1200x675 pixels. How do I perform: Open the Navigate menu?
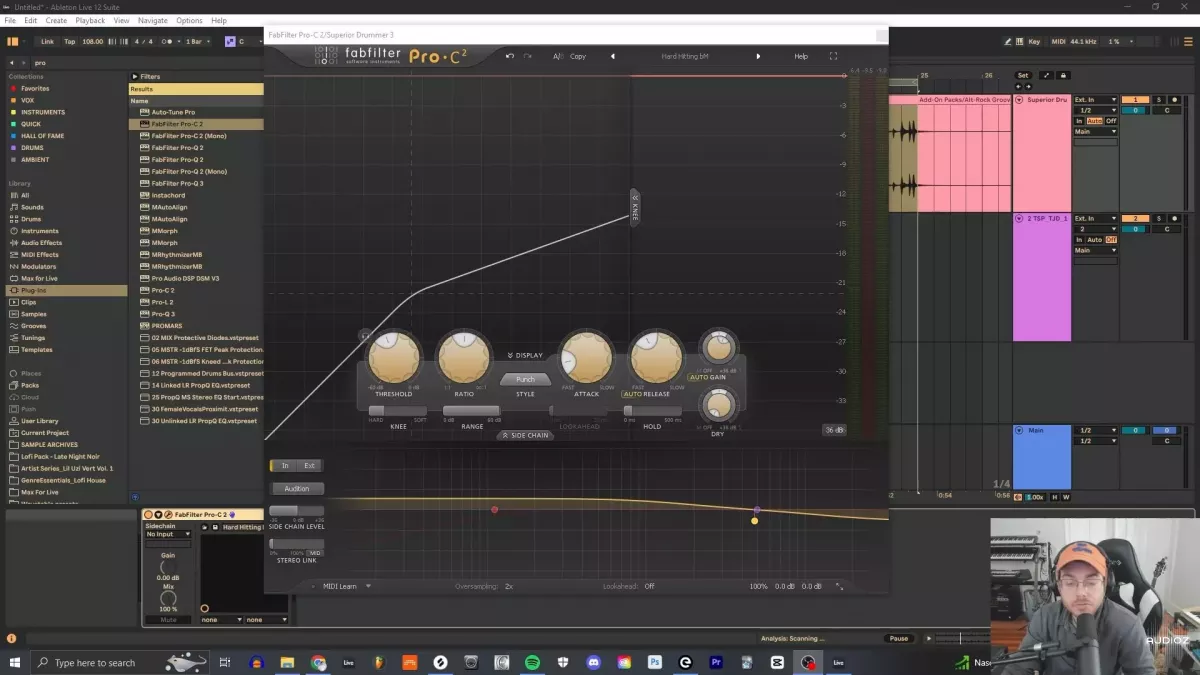[x=153, y=20]
